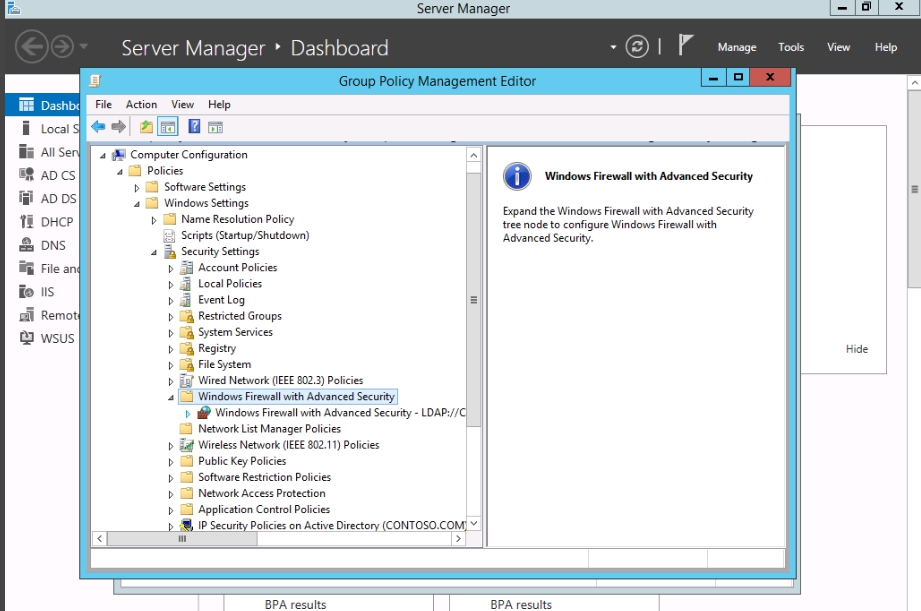Open Server Manager View menu
This screenshot has width=921, height=611.
pos(839,47)
